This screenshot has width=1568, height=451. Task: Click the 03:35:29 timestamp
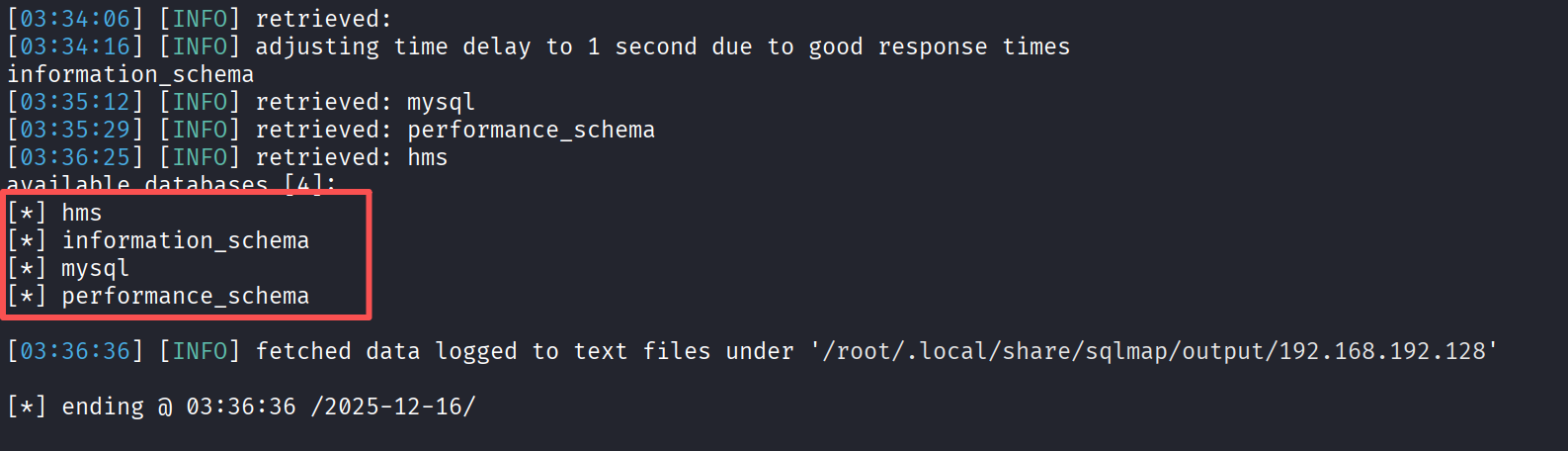point(75,130)
